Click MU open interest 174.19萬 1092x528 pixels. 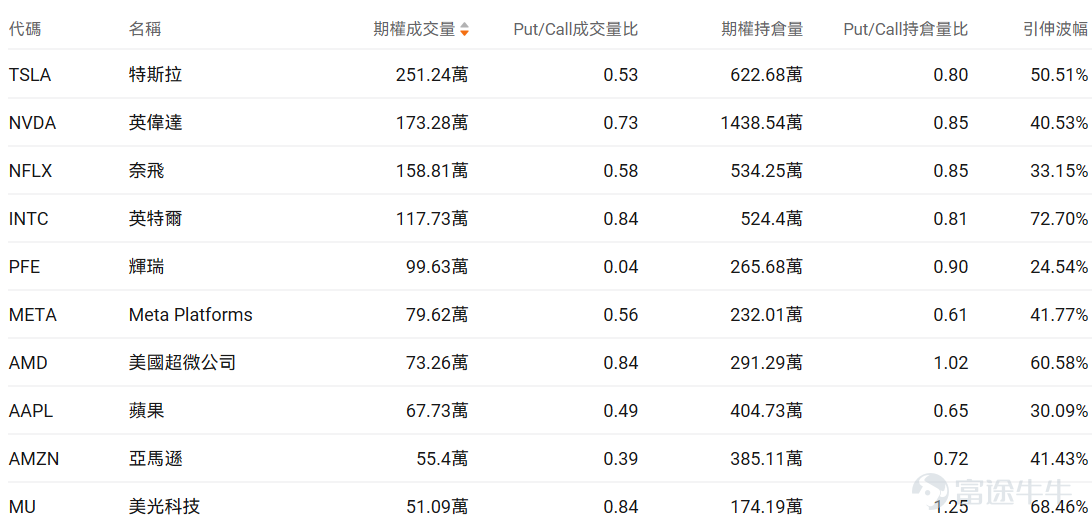pyautogui.click(x=767, y=507)
